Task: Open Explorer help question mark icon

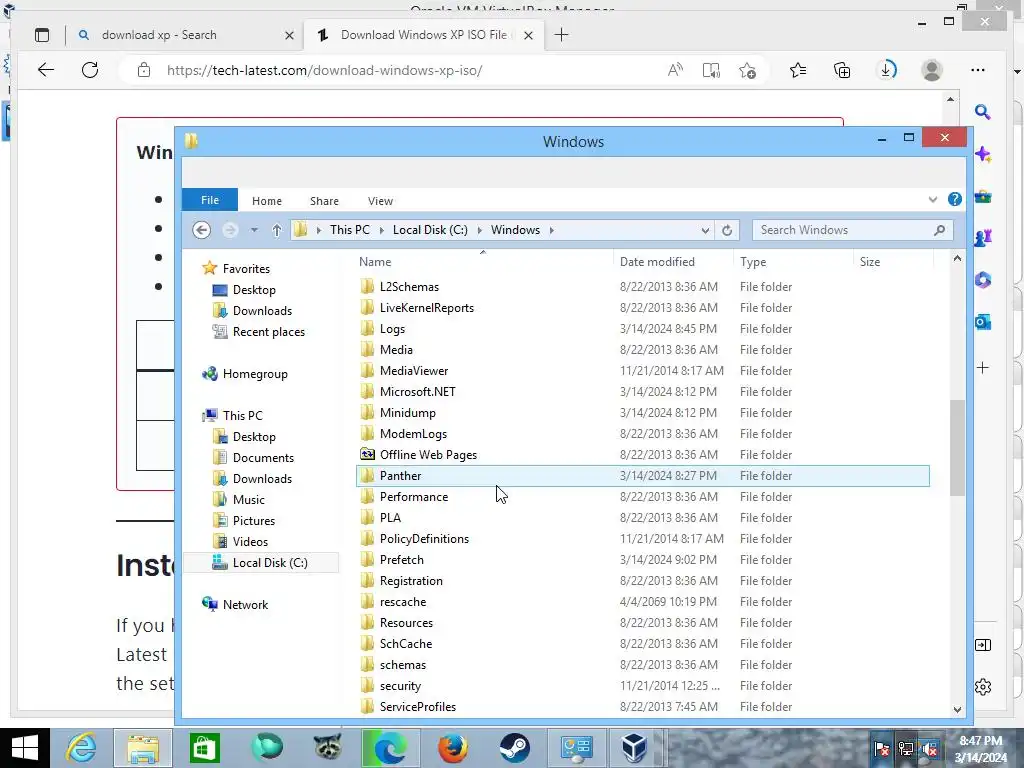Action: point(954,200)
